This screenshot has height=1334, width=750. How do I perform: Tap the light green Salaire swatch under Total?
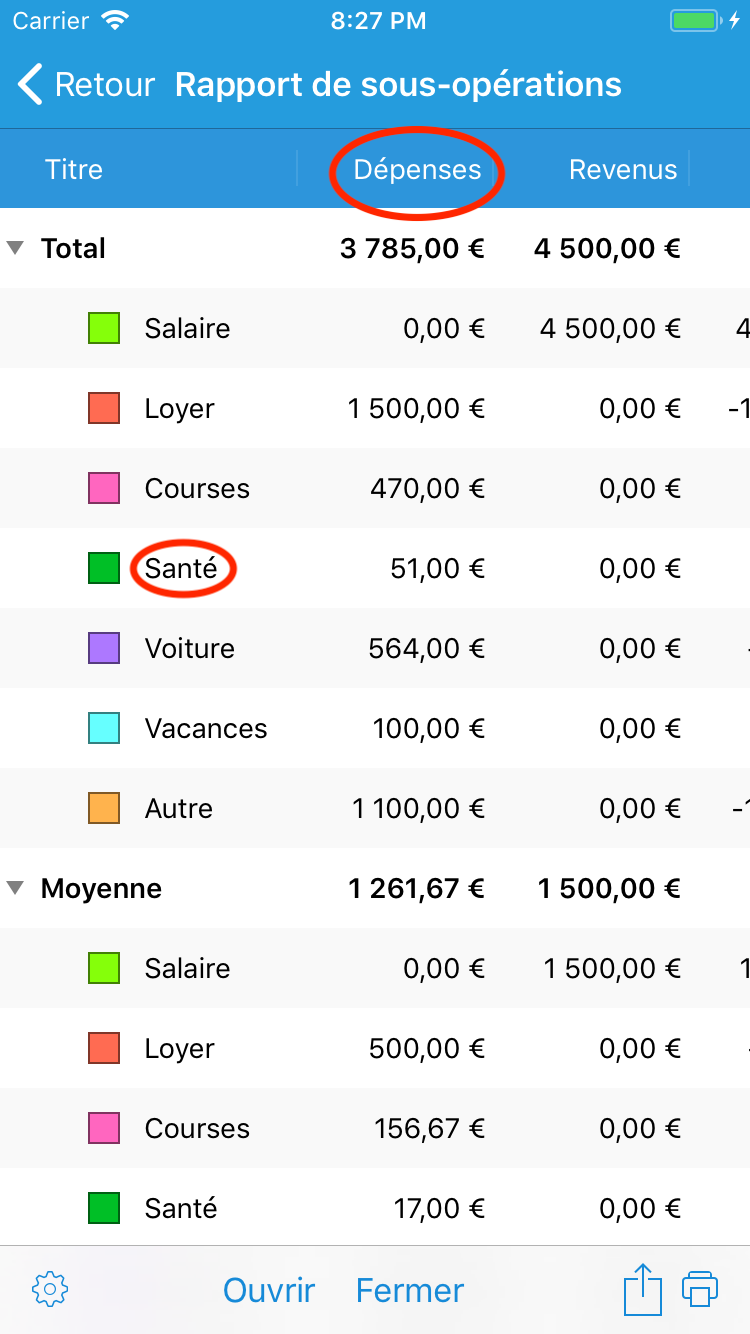104,328
